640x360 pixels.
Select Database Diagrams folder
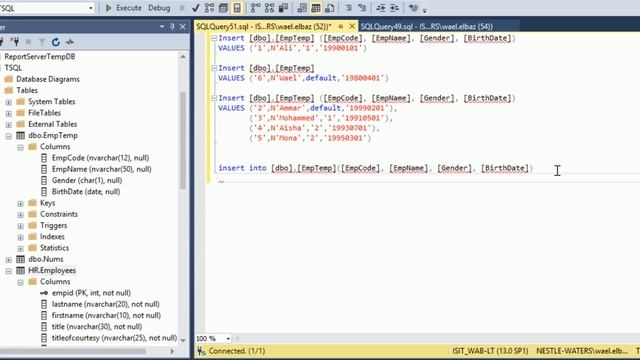click(x=48, y=79)
